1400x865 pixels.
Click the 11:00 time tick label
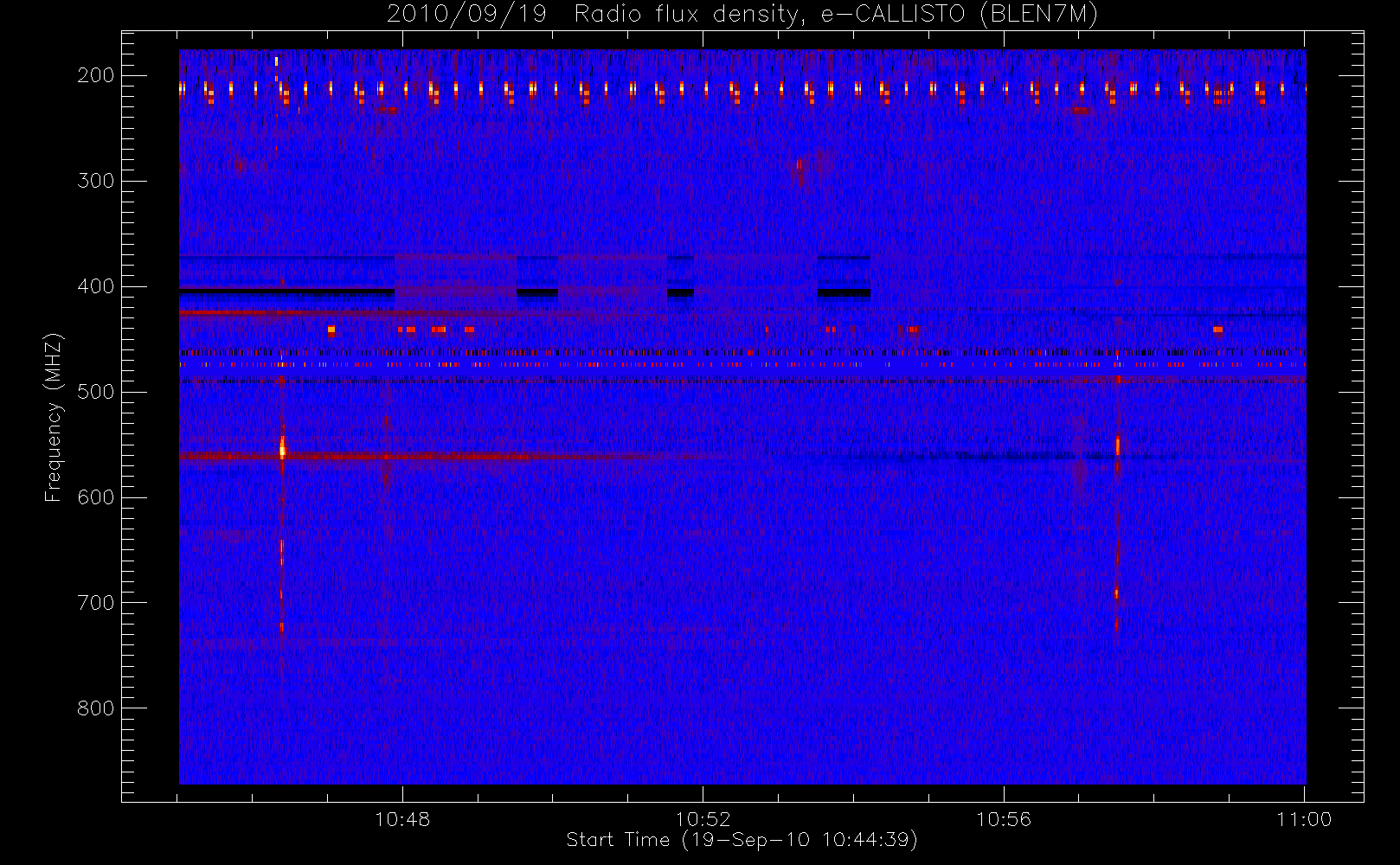click(1304, 819)
